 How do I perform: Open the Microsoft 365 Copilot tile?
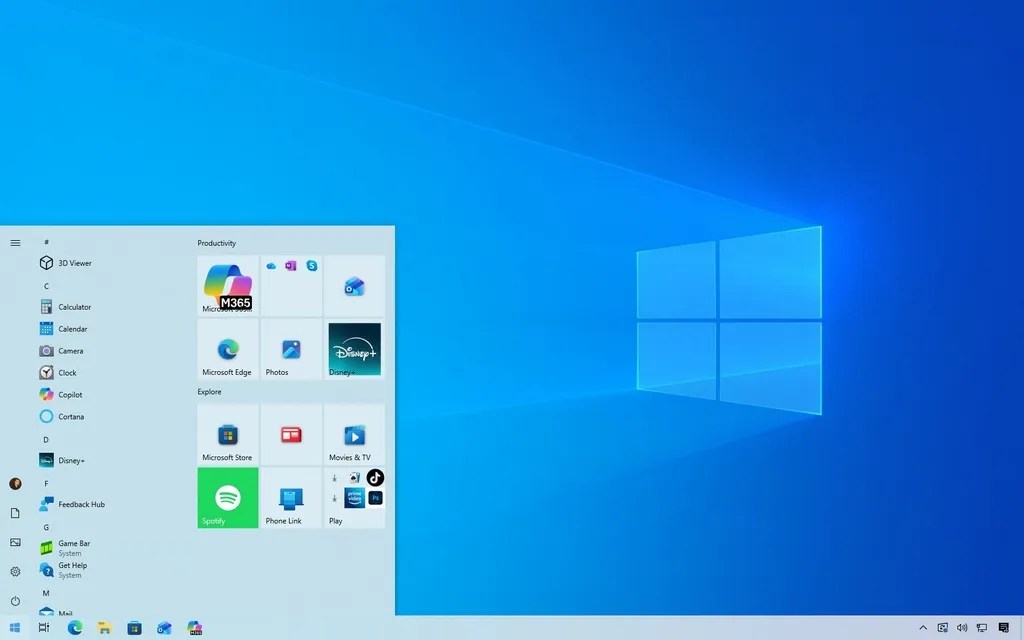point(228,285)
